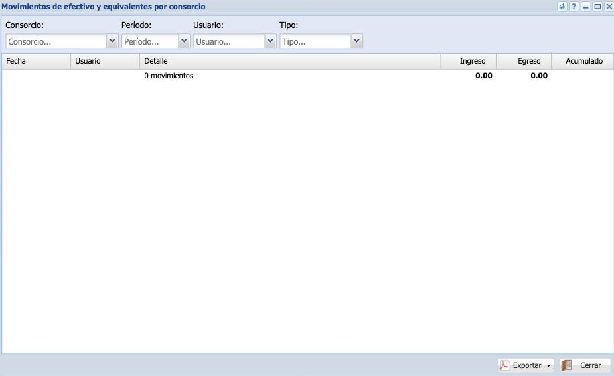Maximize the movimientos window
The height and width of the screenshot is (376, 614).
click(598, 6)
